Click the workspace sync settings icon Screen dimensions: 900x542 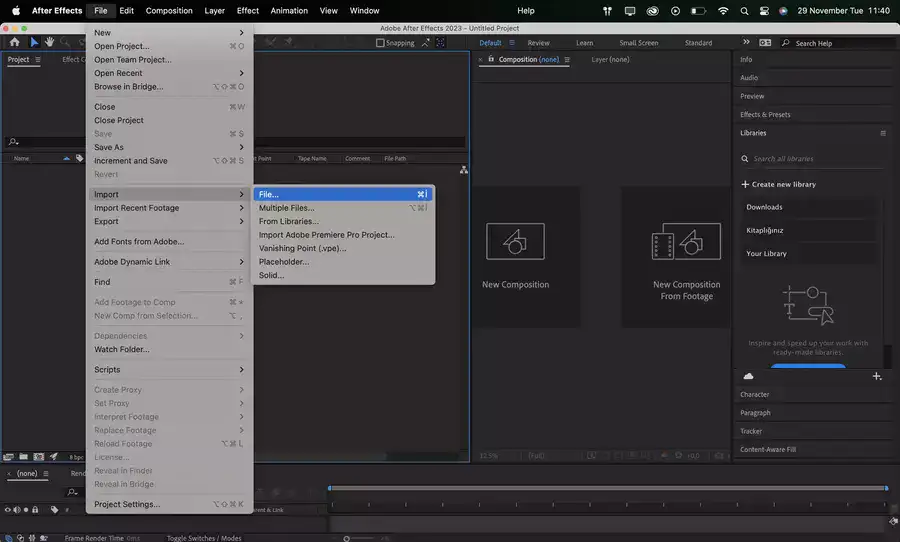pyautogui.click(x=765, y=42)
